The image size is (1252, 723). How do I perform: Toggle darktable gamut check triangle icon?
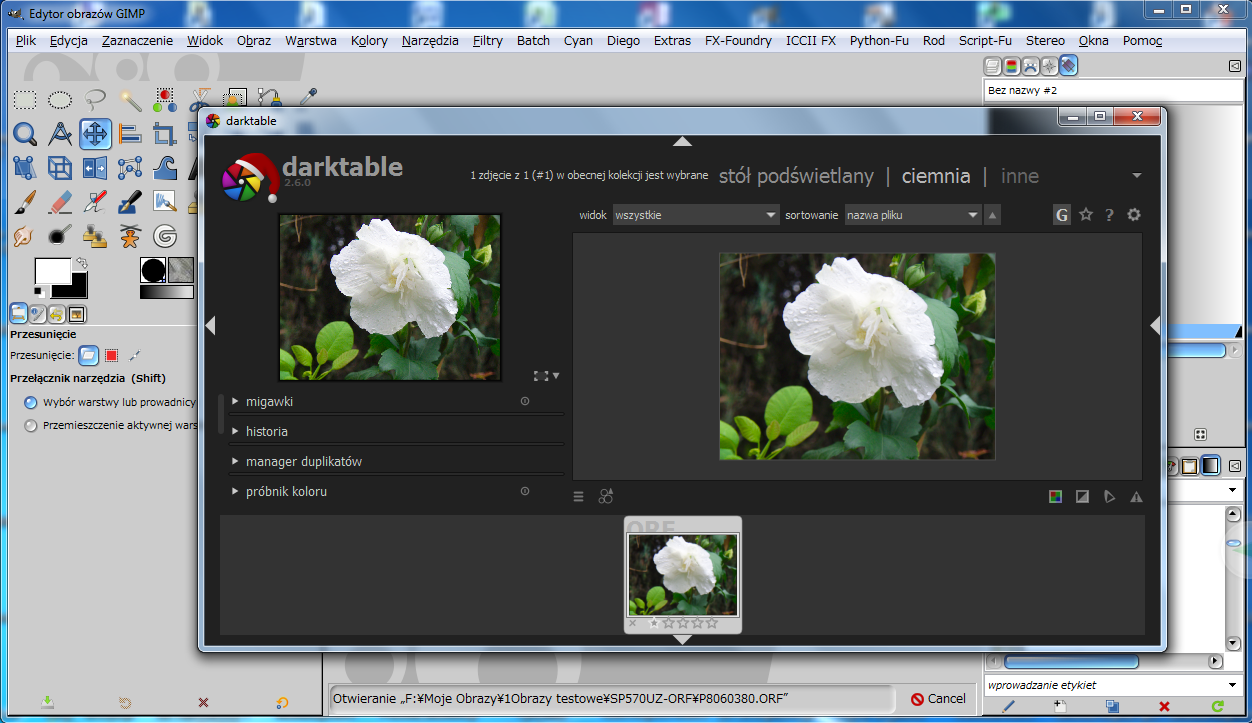pos(1109,496)
